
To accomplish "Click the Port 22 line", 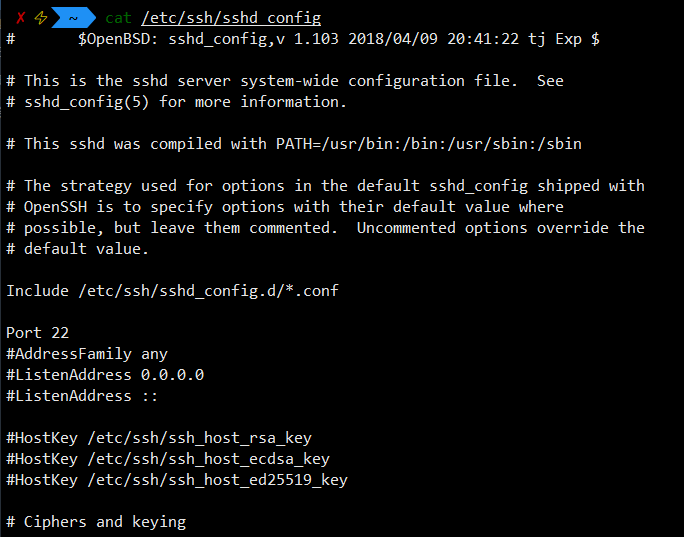I will coord(38,333).
